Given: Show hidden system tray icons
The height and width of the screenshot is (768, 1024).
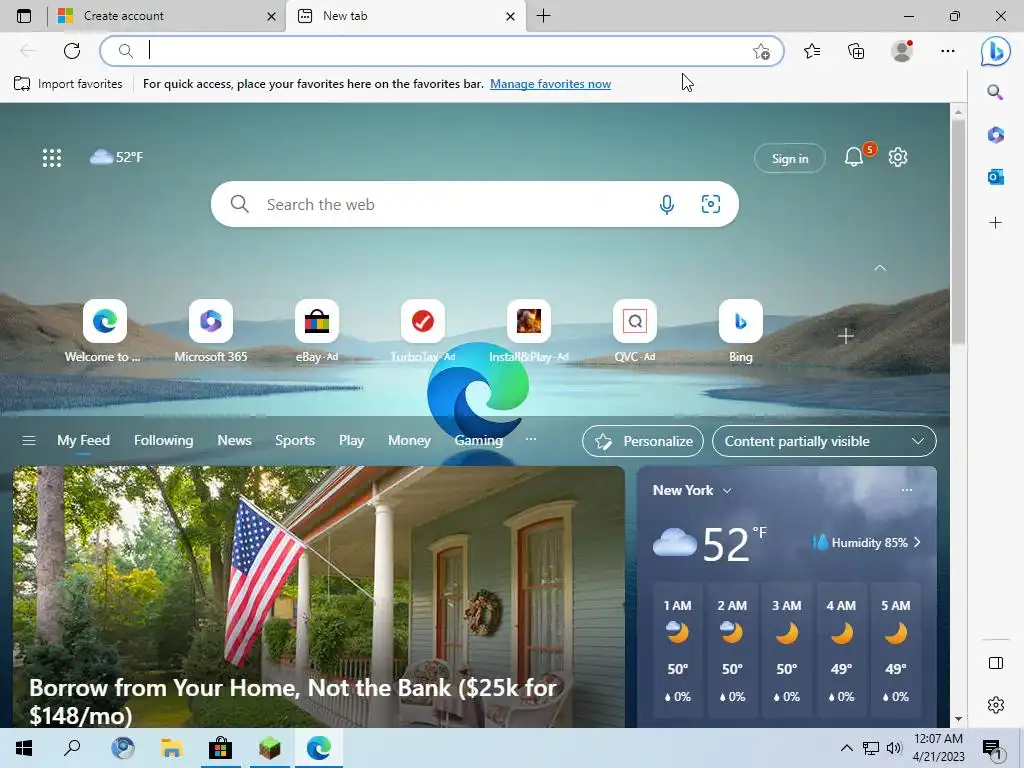Looking at the screenshot, I should click(846, 748).
